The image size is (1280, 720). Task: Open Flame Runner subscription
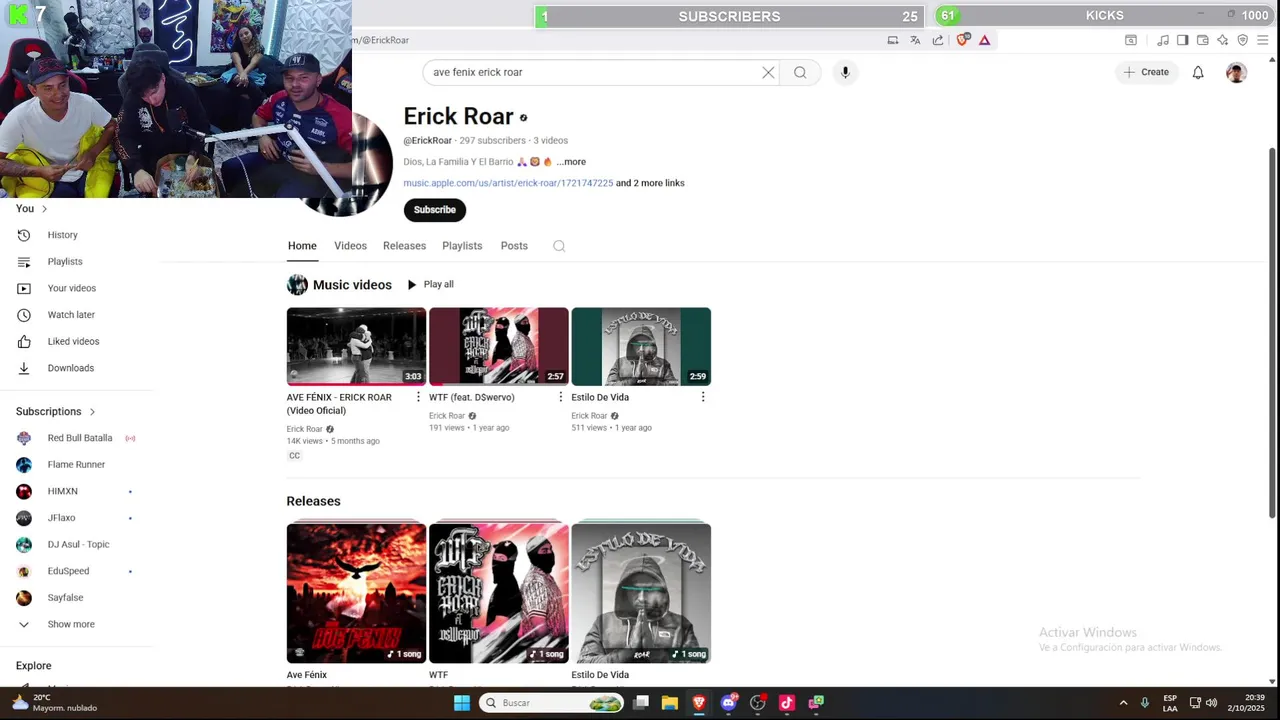click(78, 465)
